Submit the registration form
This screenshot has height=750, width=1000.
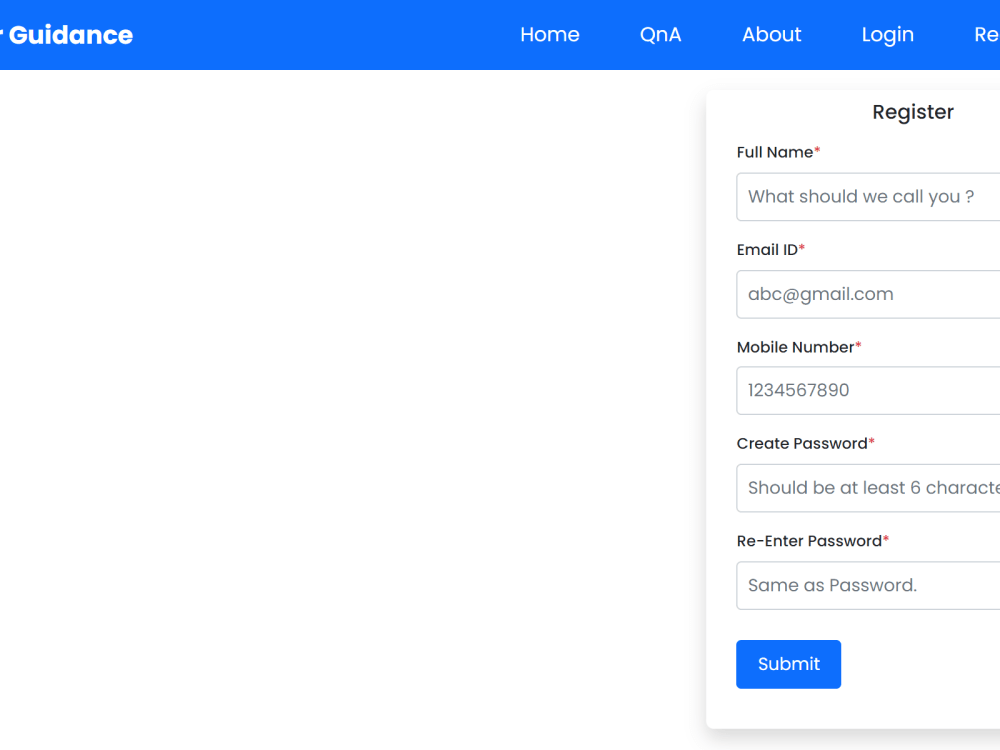pyautogui.click(x=788, y=664)
